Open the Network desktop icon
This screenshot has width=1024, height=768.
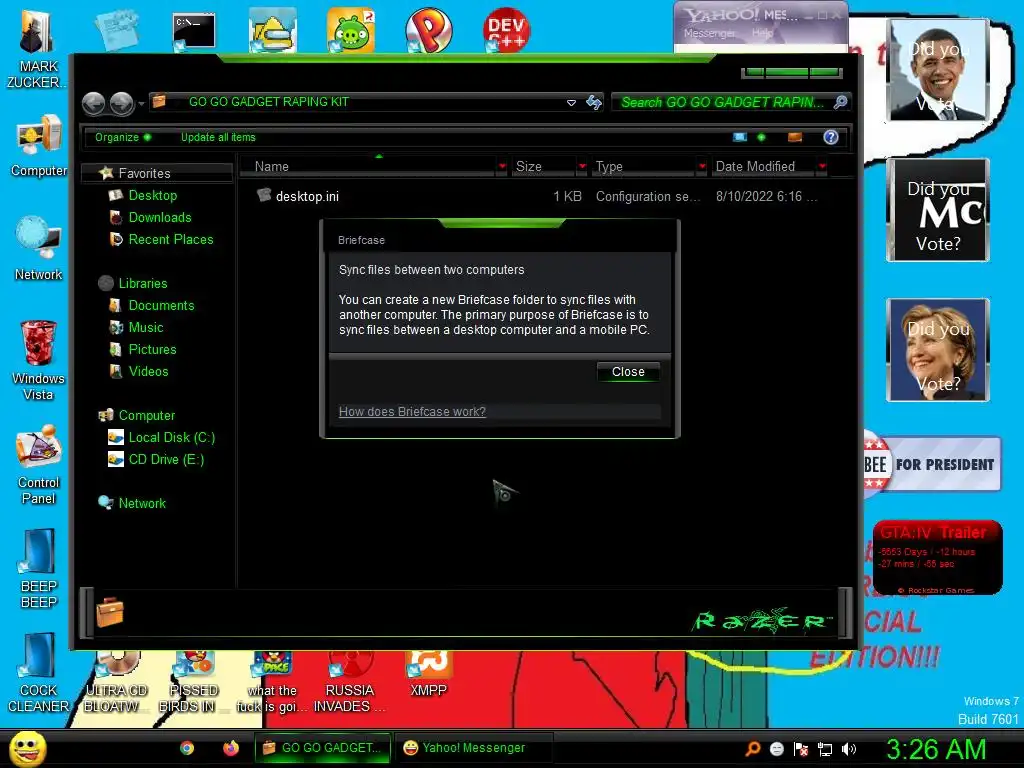(x=39, y=249)
